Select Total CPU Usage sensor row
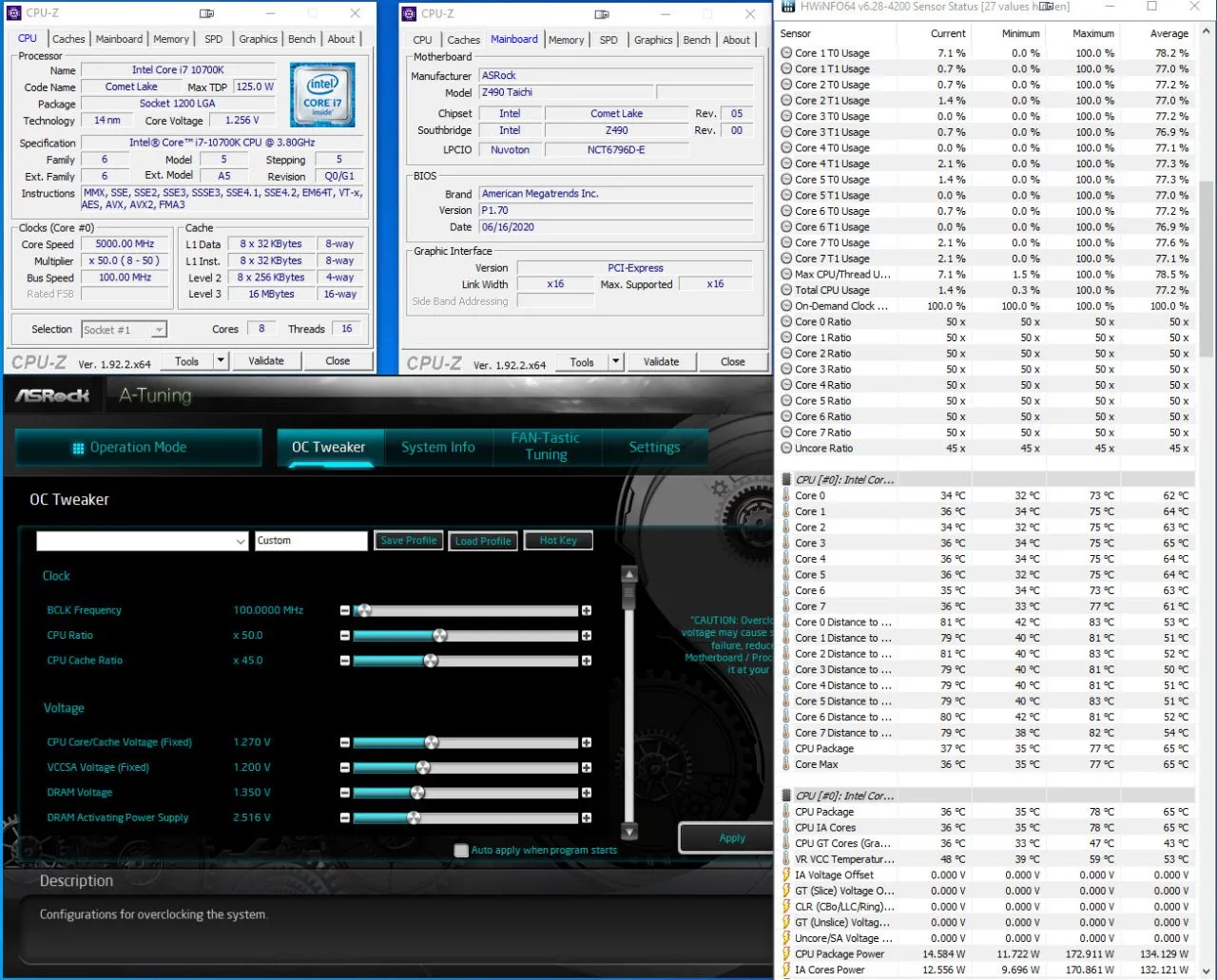The height and width of the screenshot is (980, 1217). [985, 290]
